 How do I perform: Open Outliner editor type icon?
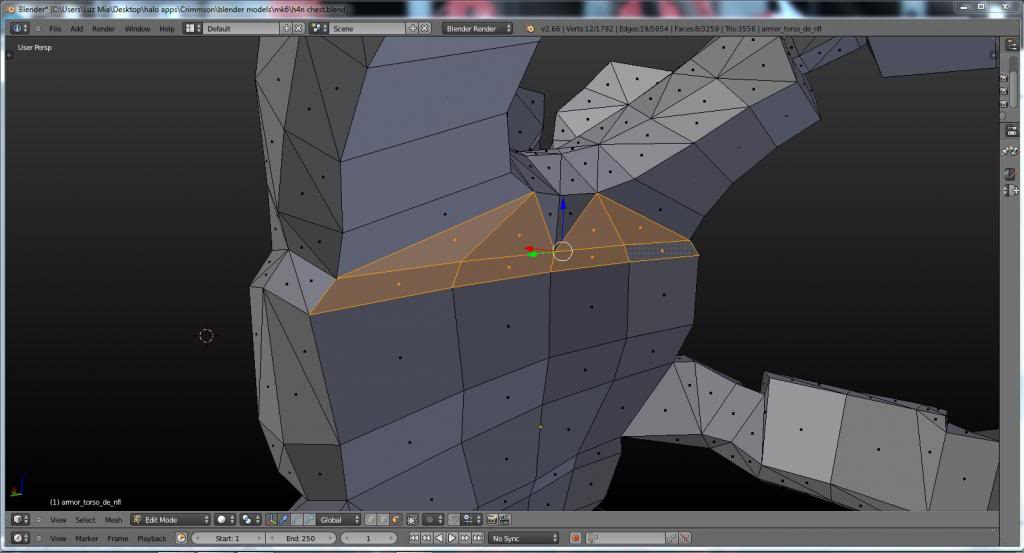pos(1012,44)
